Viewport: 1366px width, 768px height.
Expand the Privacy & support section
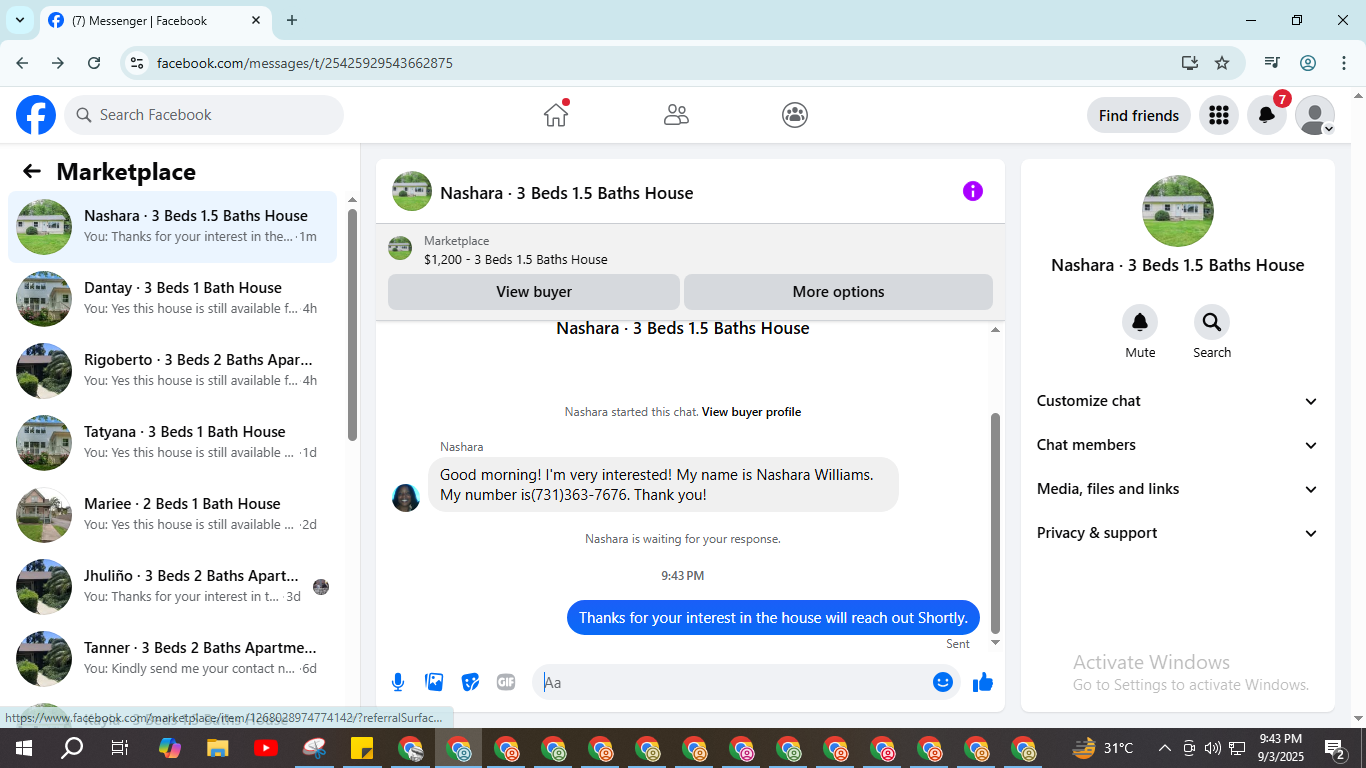point(1178,533)
